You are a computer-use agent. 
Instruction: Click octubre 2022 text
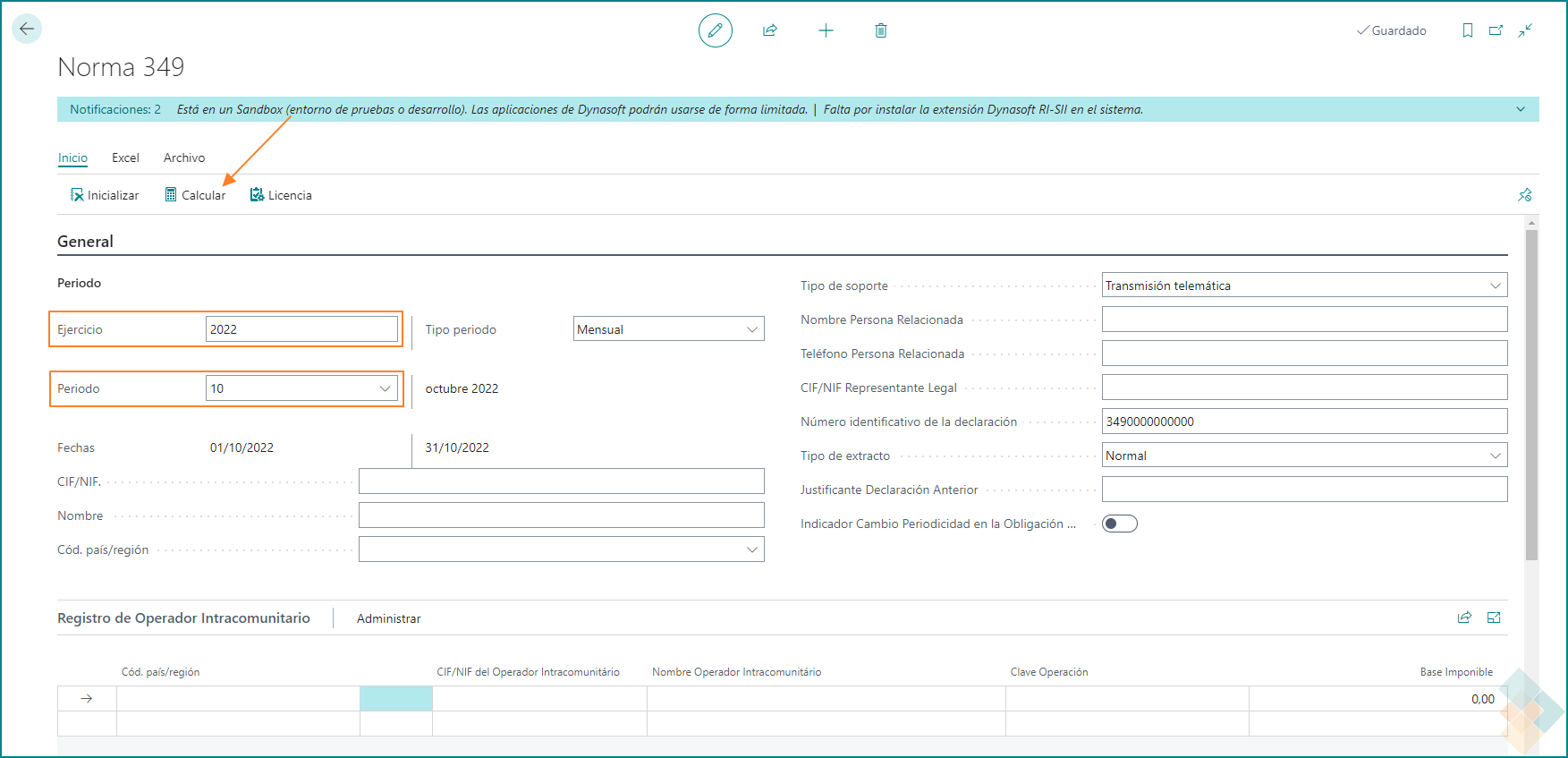pos(462,388)
